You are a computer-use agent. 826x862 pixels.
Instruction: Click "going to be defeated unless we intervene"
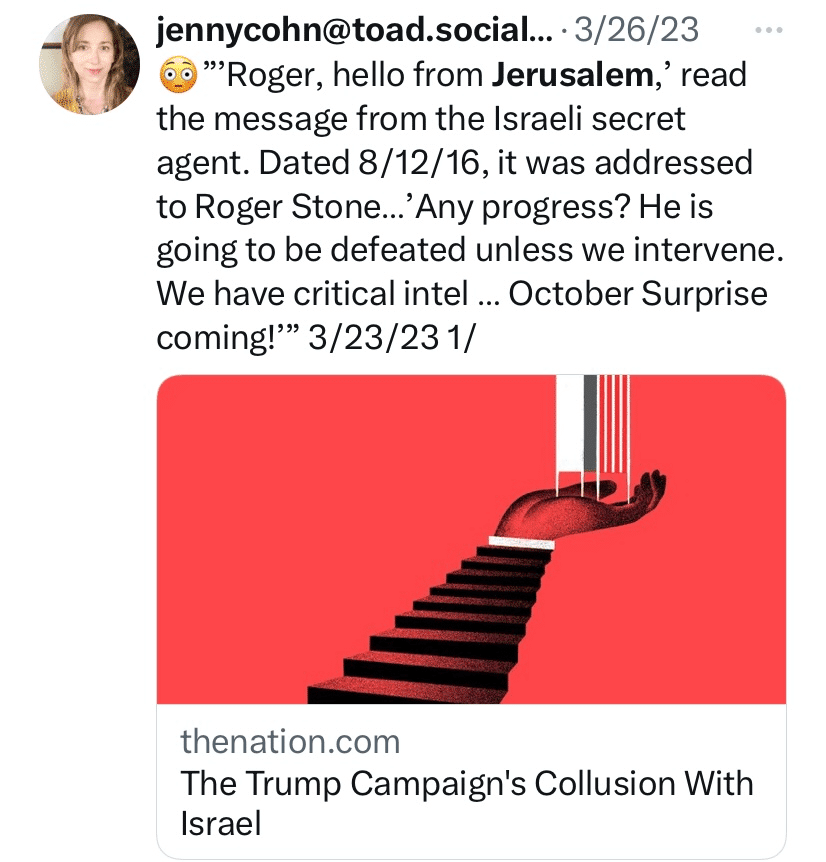(469, 251)
